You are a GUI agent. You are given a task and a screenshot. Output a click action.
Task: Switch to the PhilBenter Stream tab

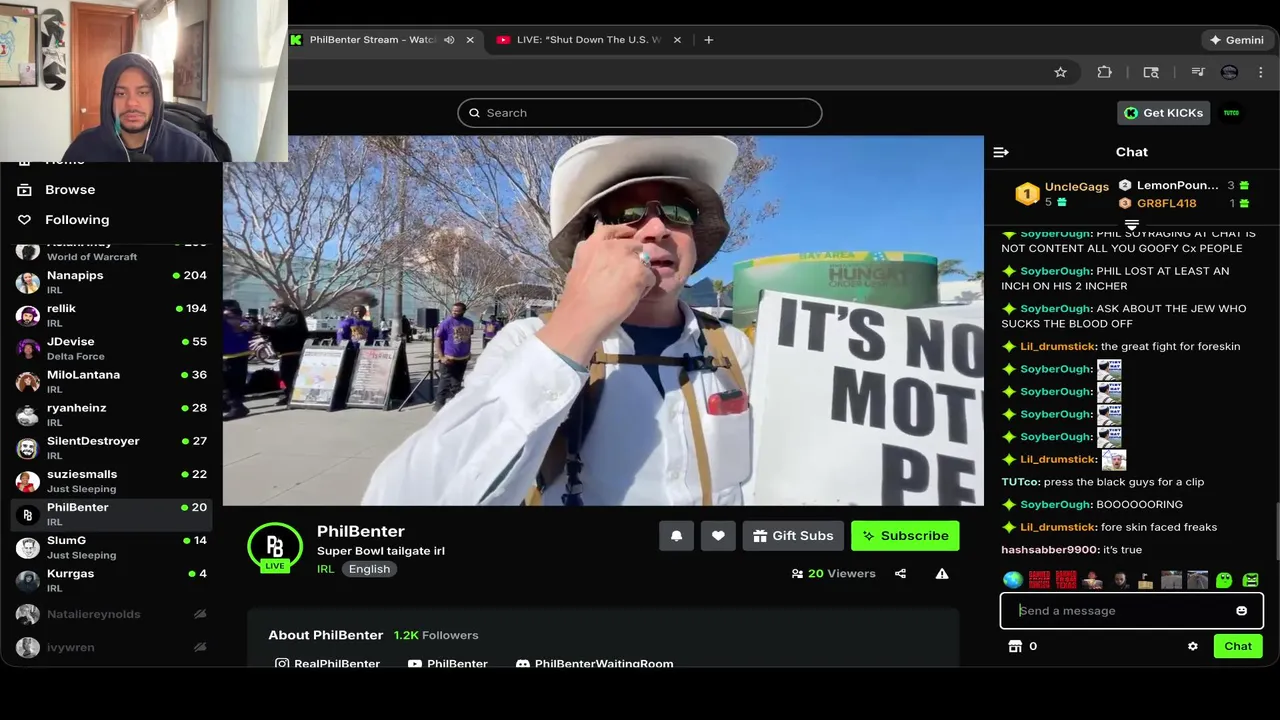point(372,40)
